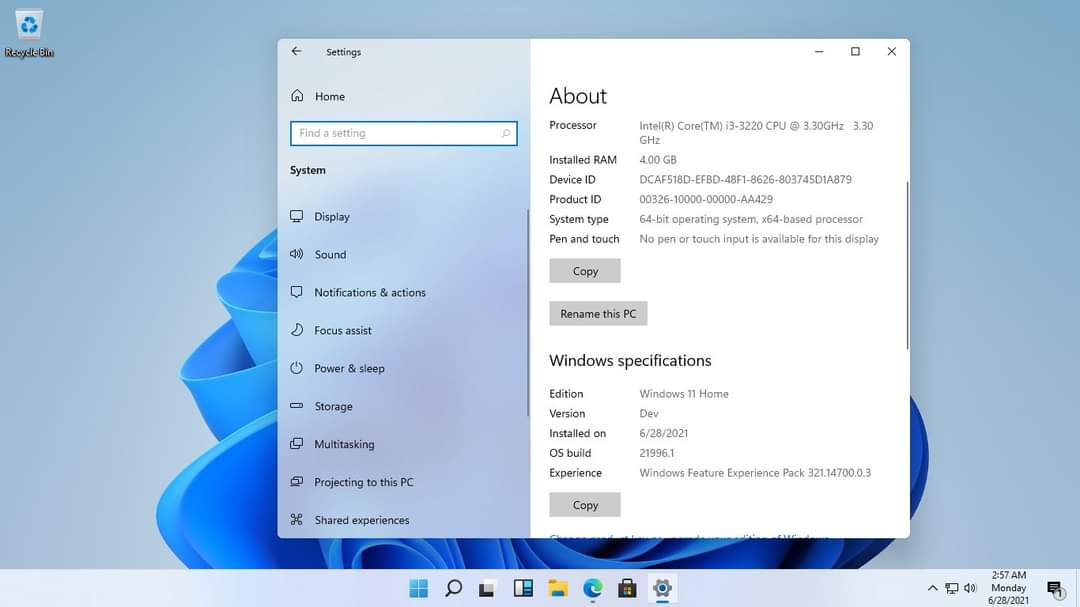Click the Version value Dev
This screenshot has width=1080, height=607.
click(x=649, y=413)
